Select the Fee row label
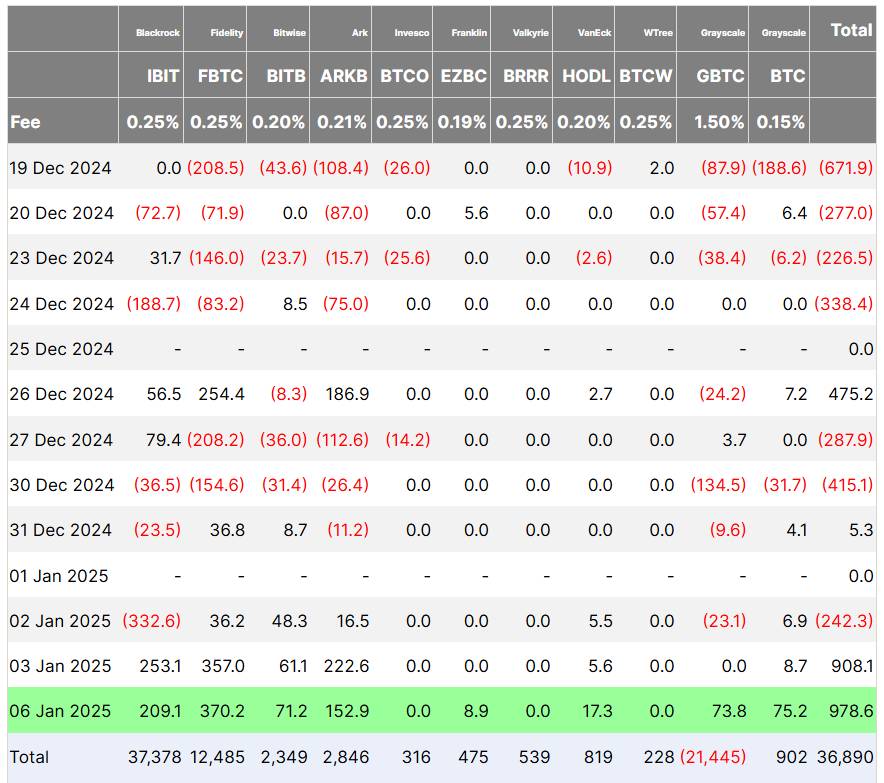 (x=25, y=122)
